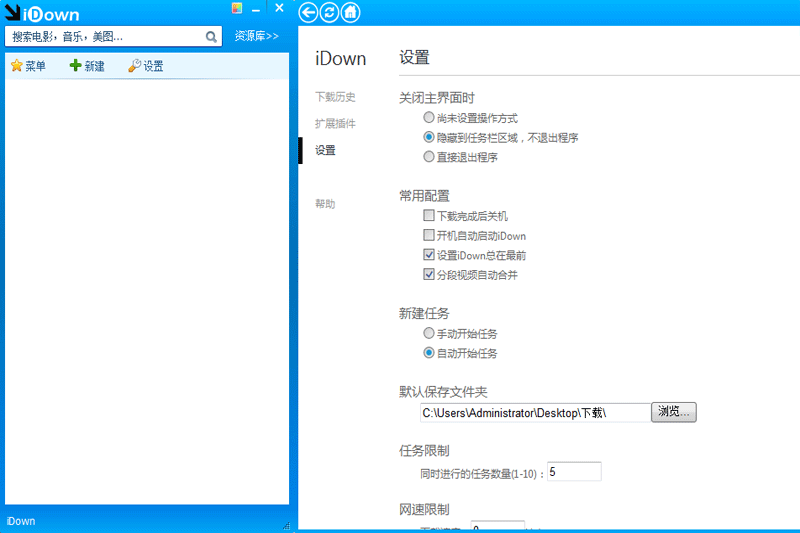800x533 pixels.
Task: Click the 关闭主界面时 section heading
Action: pos(437,98)
